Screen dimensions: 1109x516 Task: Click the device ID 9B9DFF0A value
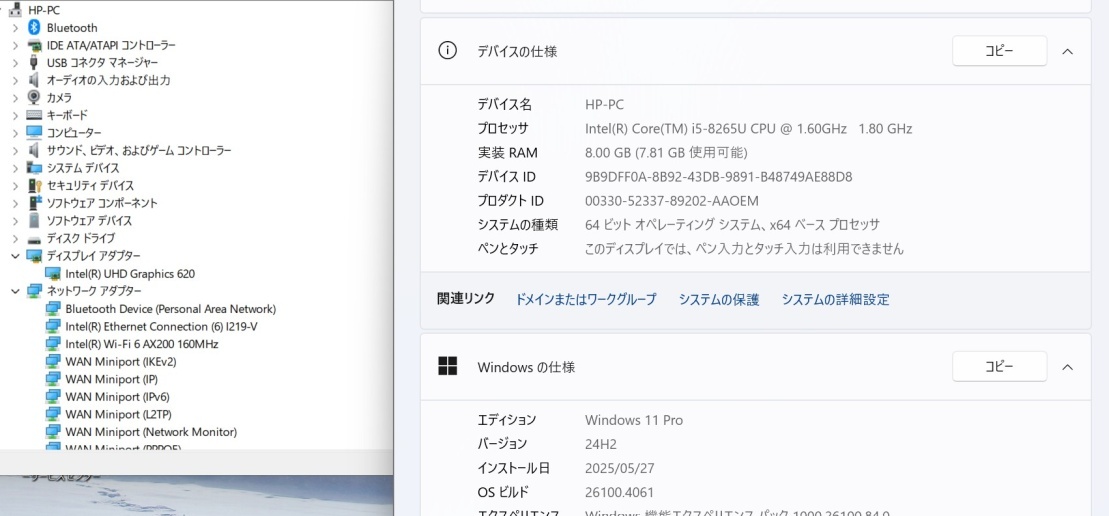tap(719, 177)
